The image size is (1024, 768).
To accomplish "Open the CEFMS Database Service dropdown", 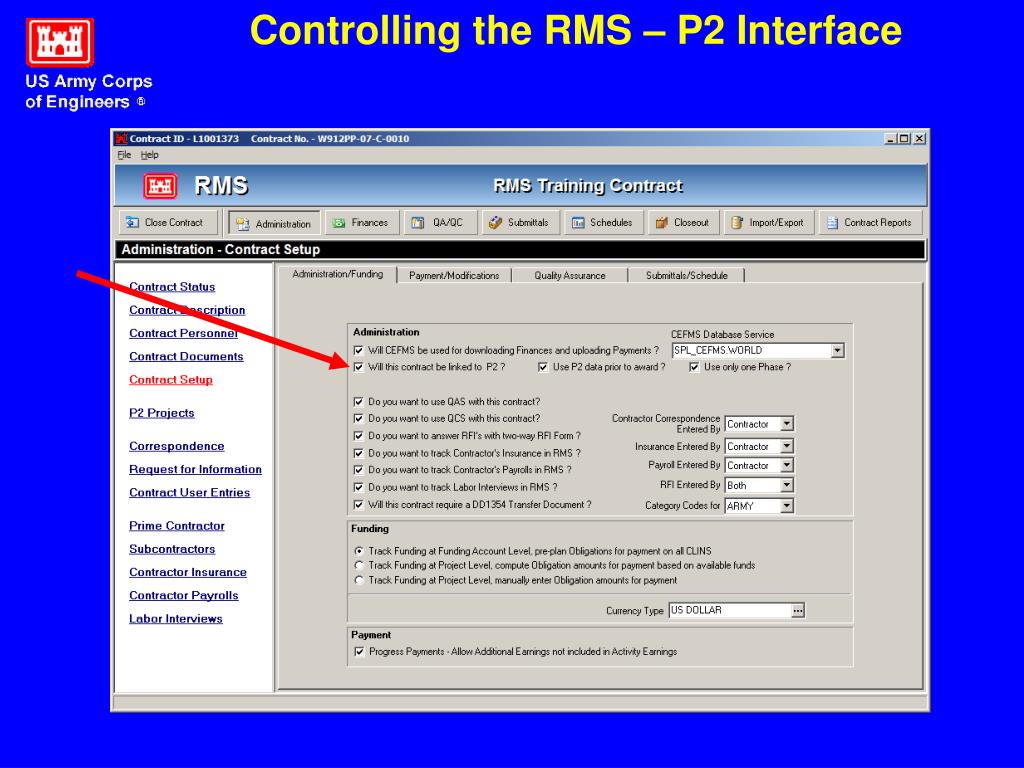I will click(x=837, y=351).
